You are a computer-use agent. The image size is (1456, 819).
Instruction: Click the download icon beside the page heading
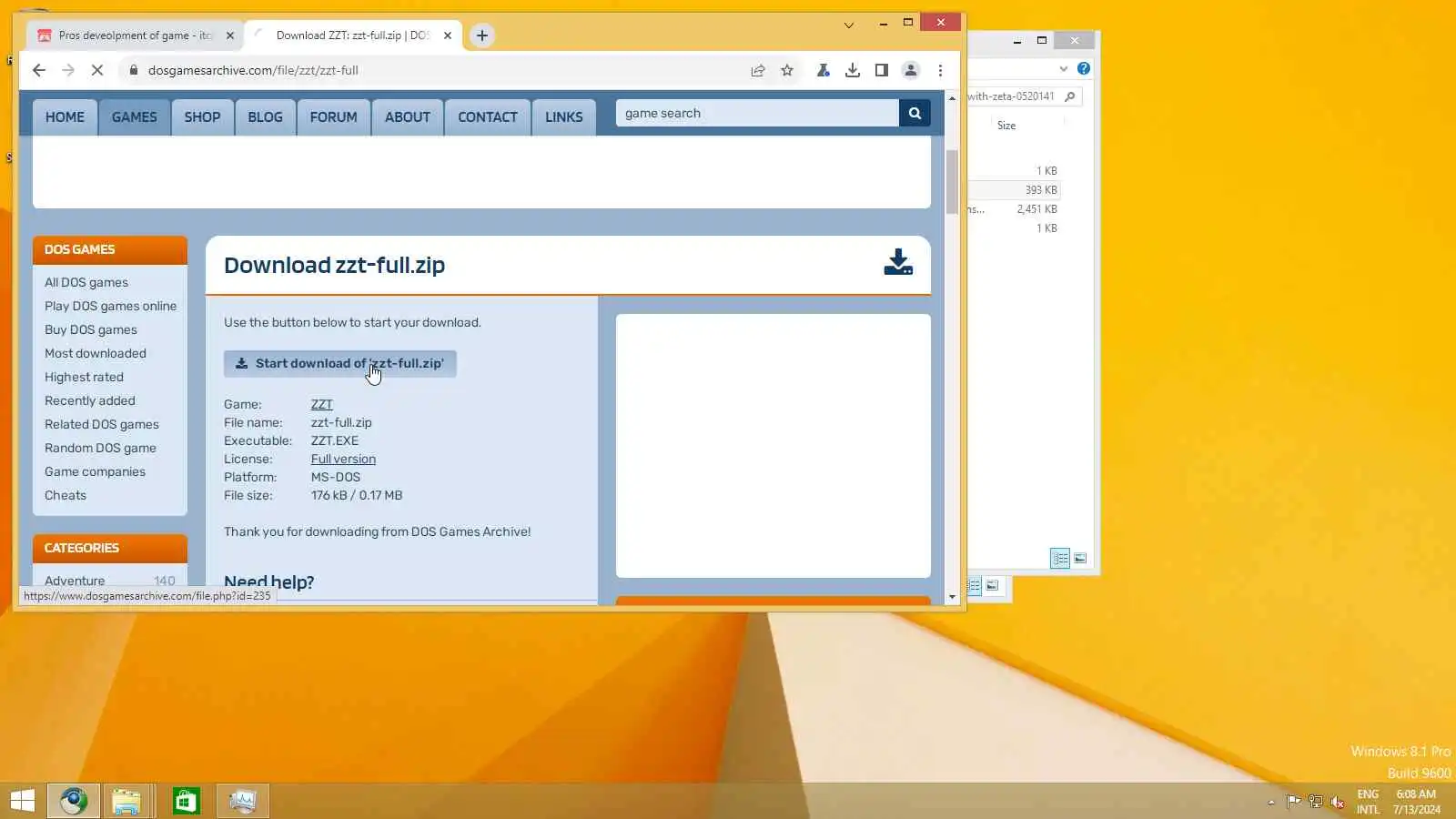898,262
